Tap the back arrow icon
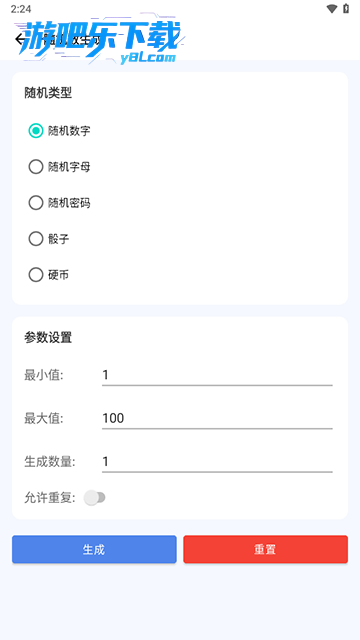The image size is (360, 640). point(20,39)
